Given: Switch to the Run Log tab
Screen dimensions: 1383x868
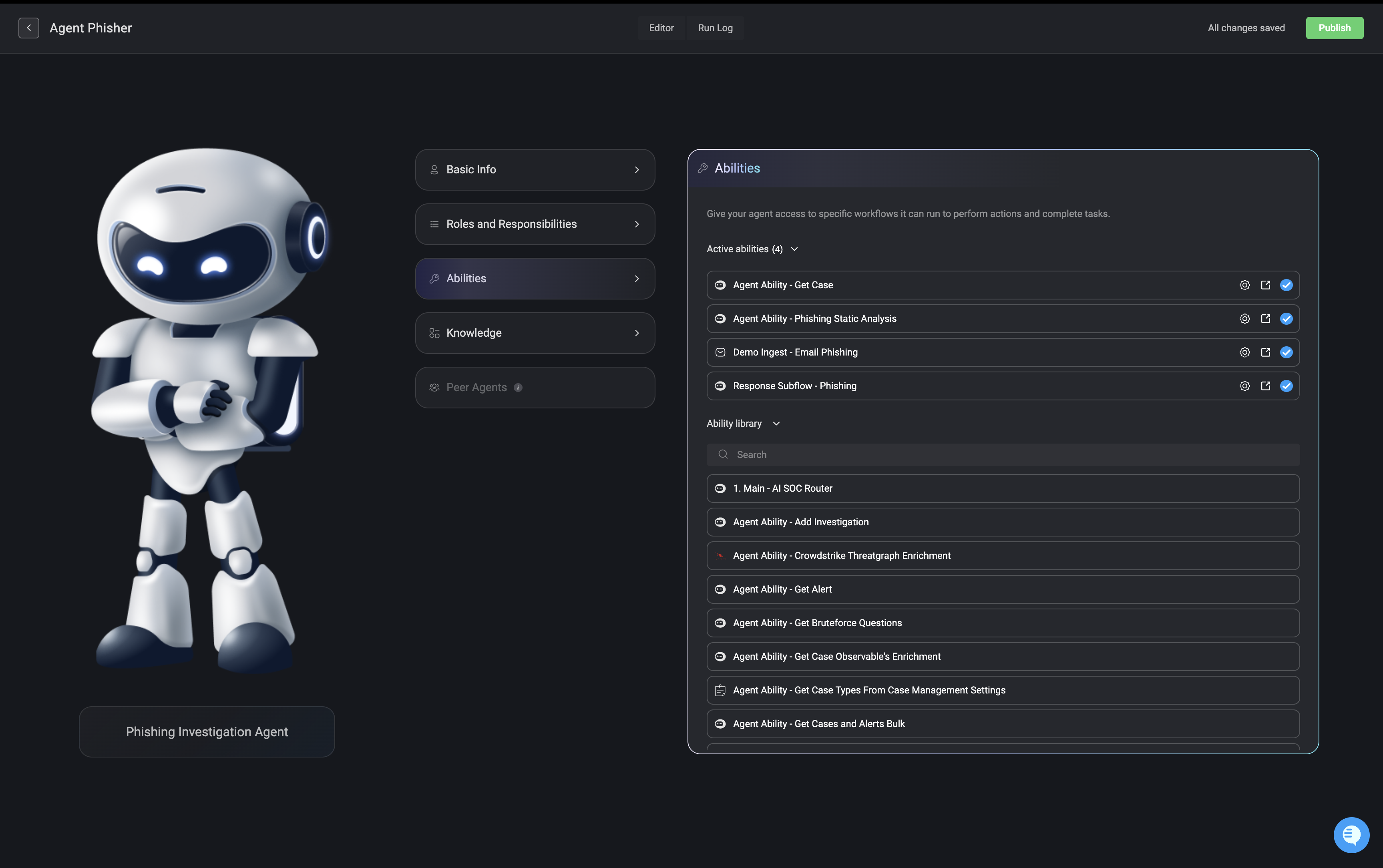Looking at the screenshot, I should (x=715, y=28).
